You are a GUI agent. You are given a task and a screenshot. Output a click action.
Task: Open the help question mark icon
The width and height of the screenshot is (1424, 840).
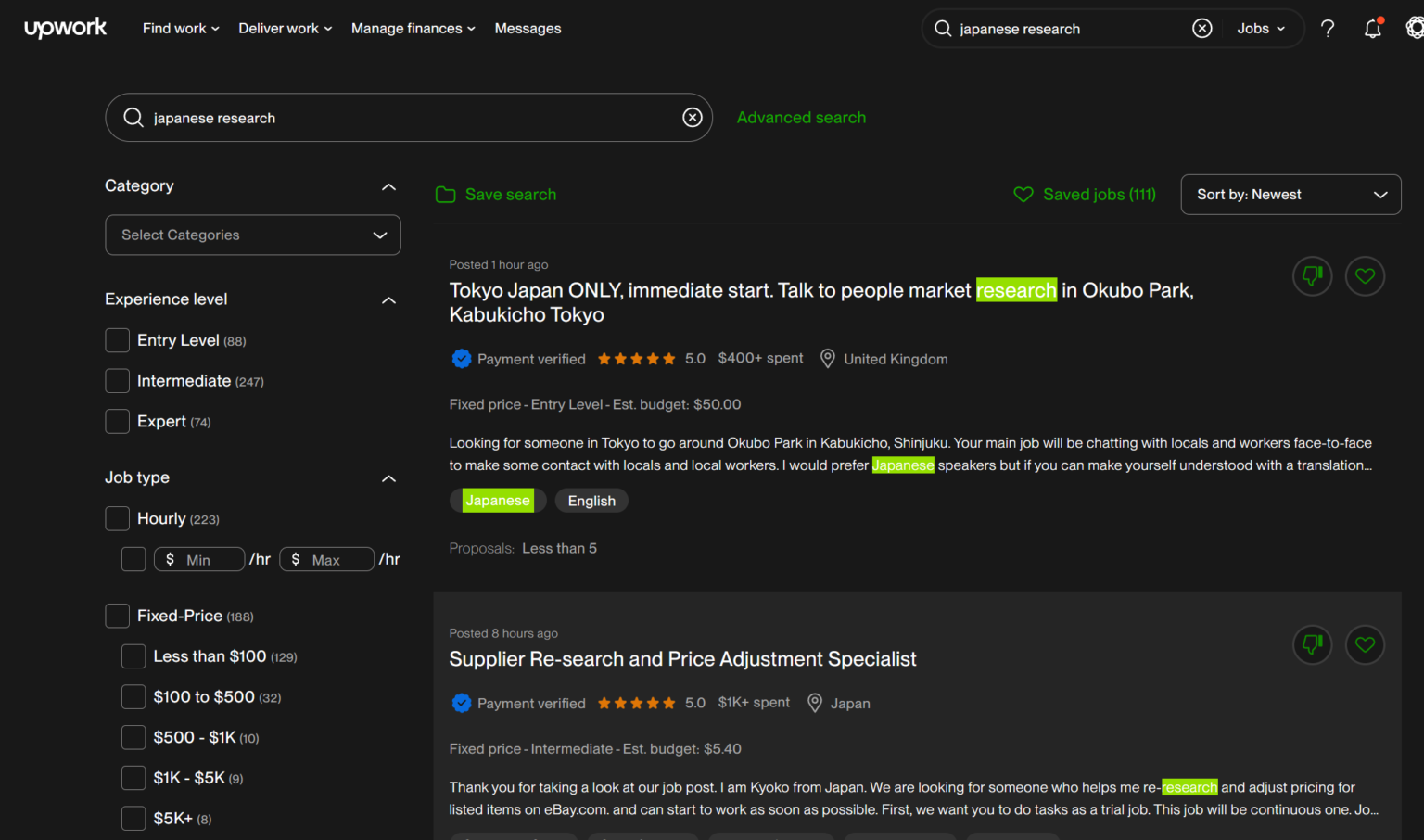[x=1328, y=29]
